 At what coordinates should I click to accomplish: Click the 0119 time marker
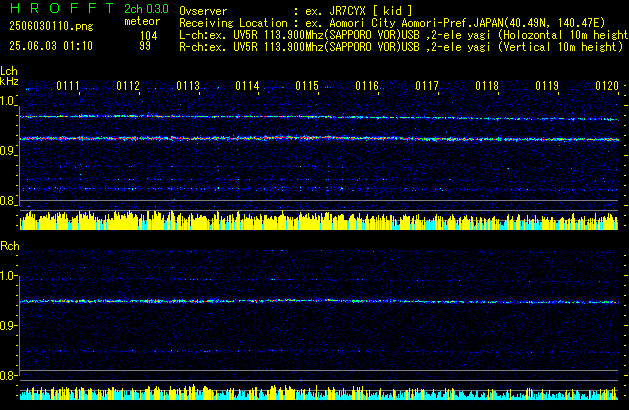coord(547,86)
